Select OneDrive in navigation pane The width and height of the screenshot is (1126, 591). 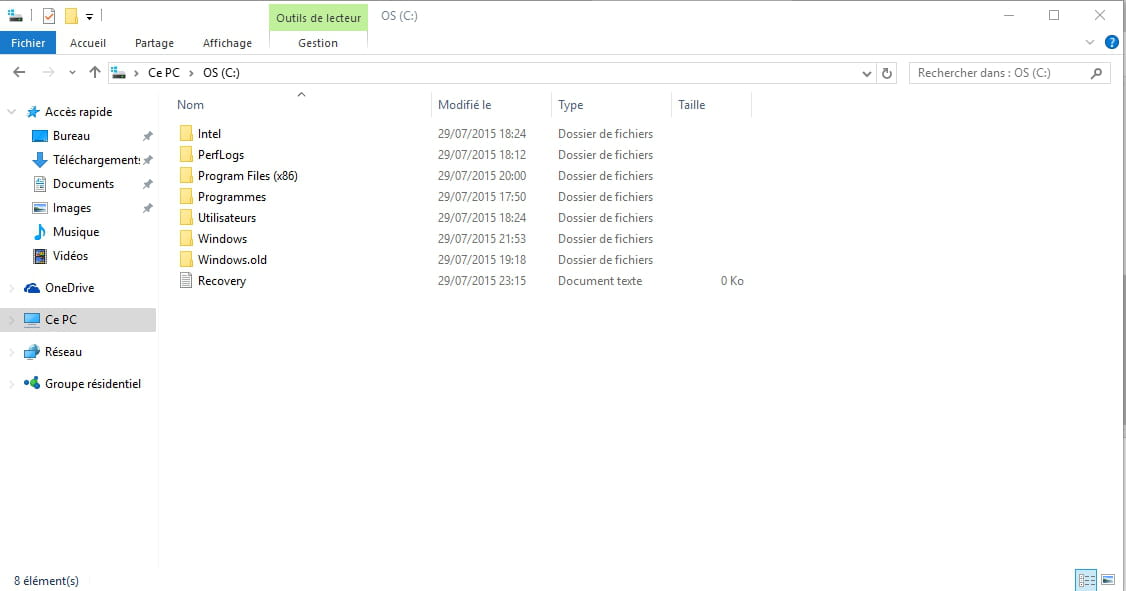click(69, 288)
